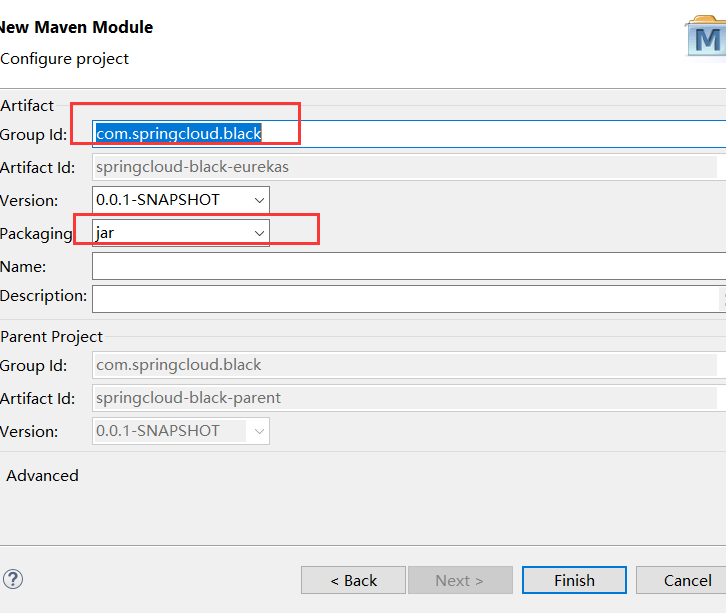This screenshot has height=613, width=726.
Task: Click the Parent Project version combo text
Action: [157, 431]
